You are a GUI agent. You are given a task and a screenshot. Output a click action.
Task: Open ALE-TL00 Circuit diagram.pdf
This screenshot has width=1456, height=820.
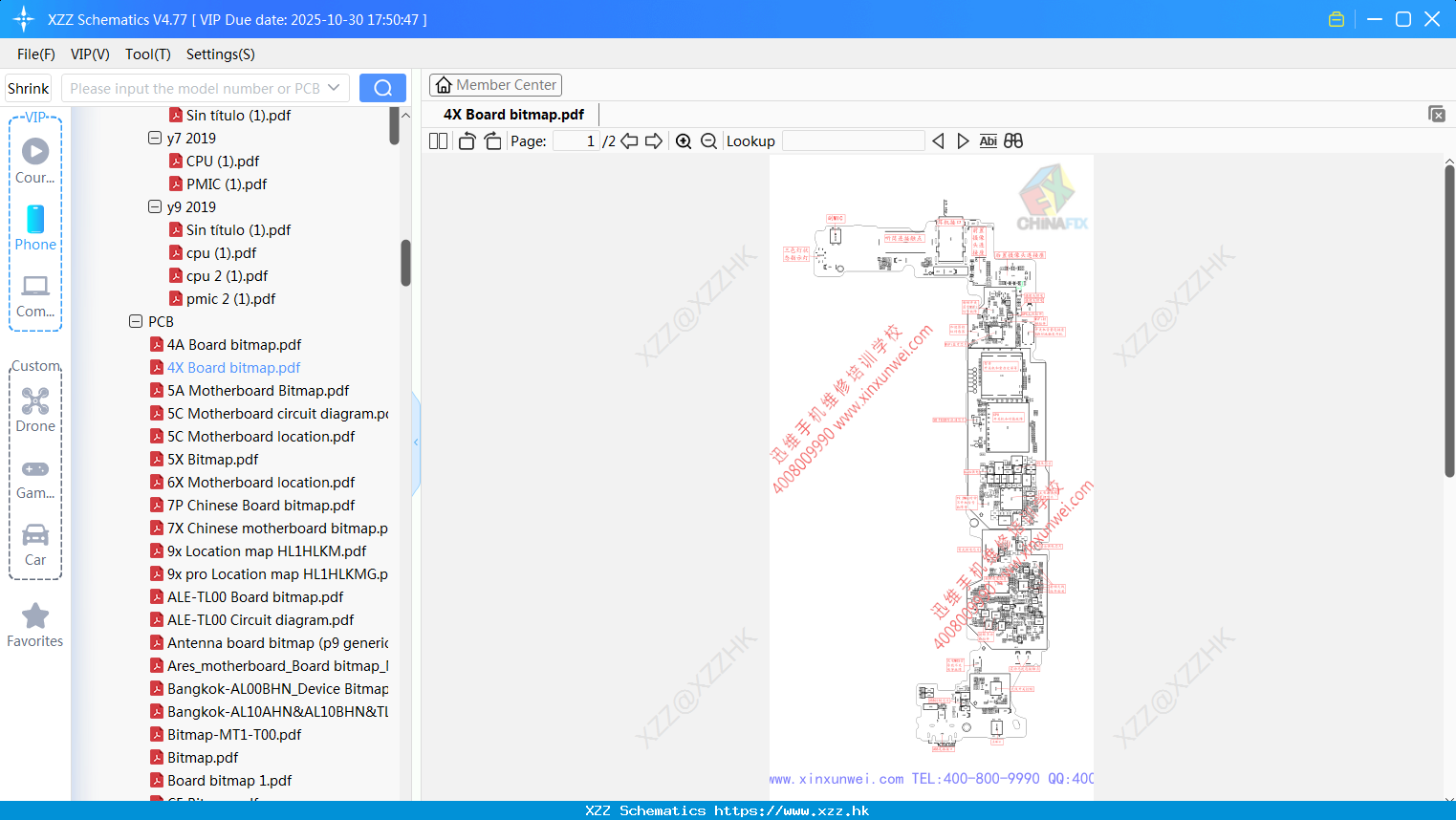coord(252,619)
